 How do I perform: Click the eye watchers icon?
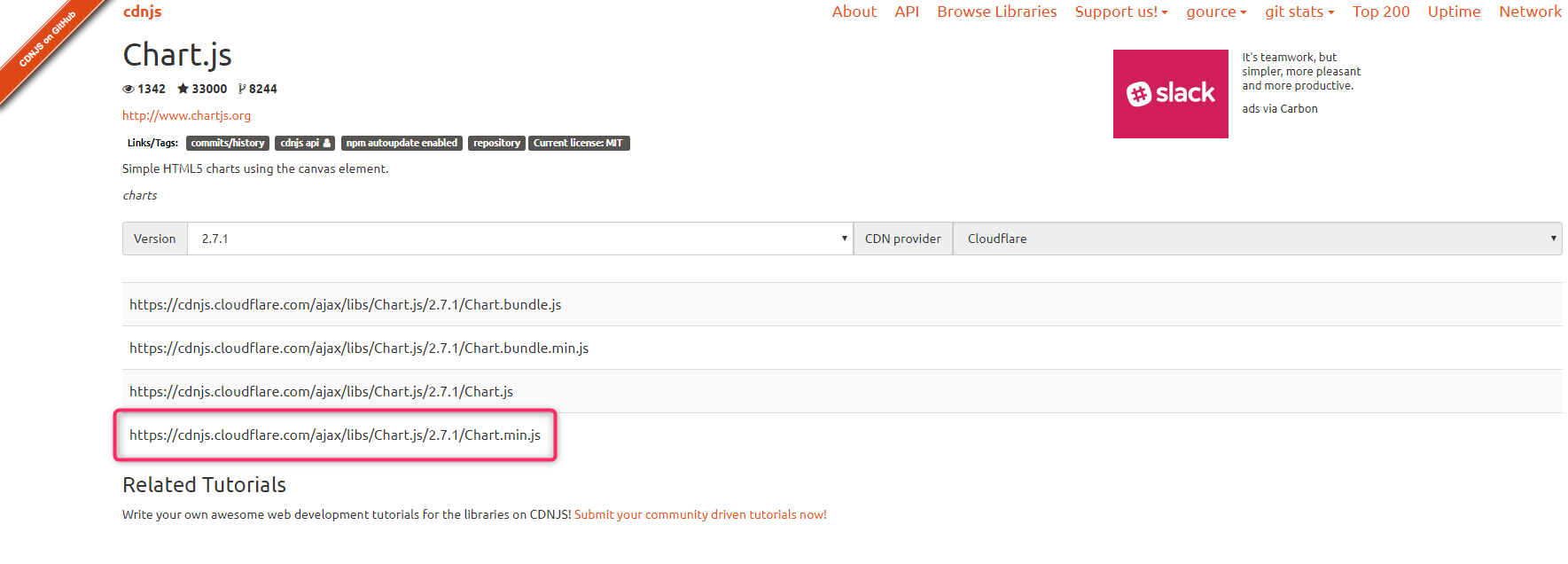[x=129, y=90]
